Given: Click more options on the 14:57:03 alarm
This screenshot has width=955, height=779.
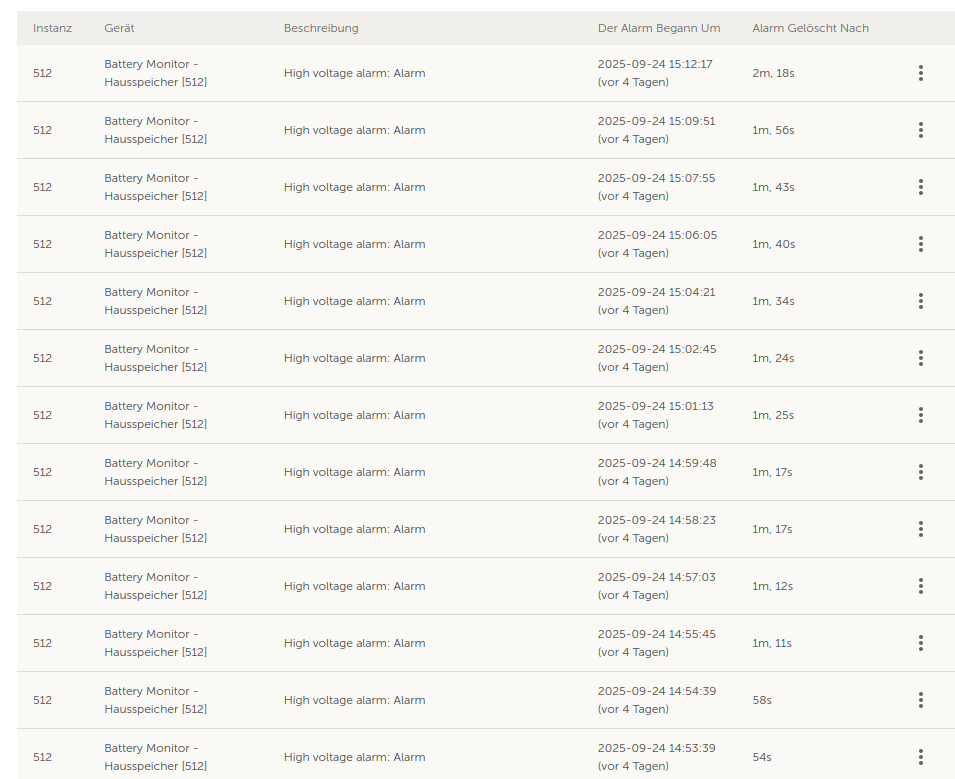Looking at the screenshot, I should 920,586.
